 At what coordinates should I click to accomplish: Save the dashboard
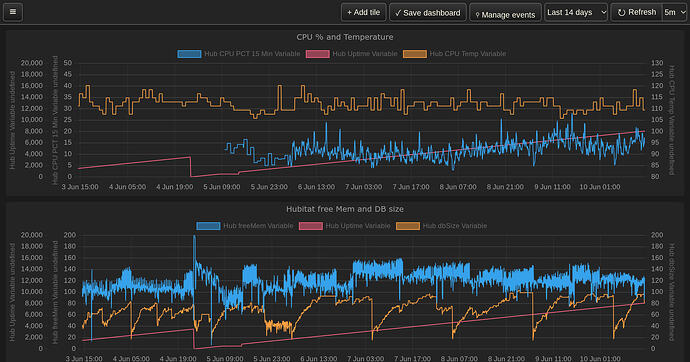pyautogui.click(x=428, y=13)
